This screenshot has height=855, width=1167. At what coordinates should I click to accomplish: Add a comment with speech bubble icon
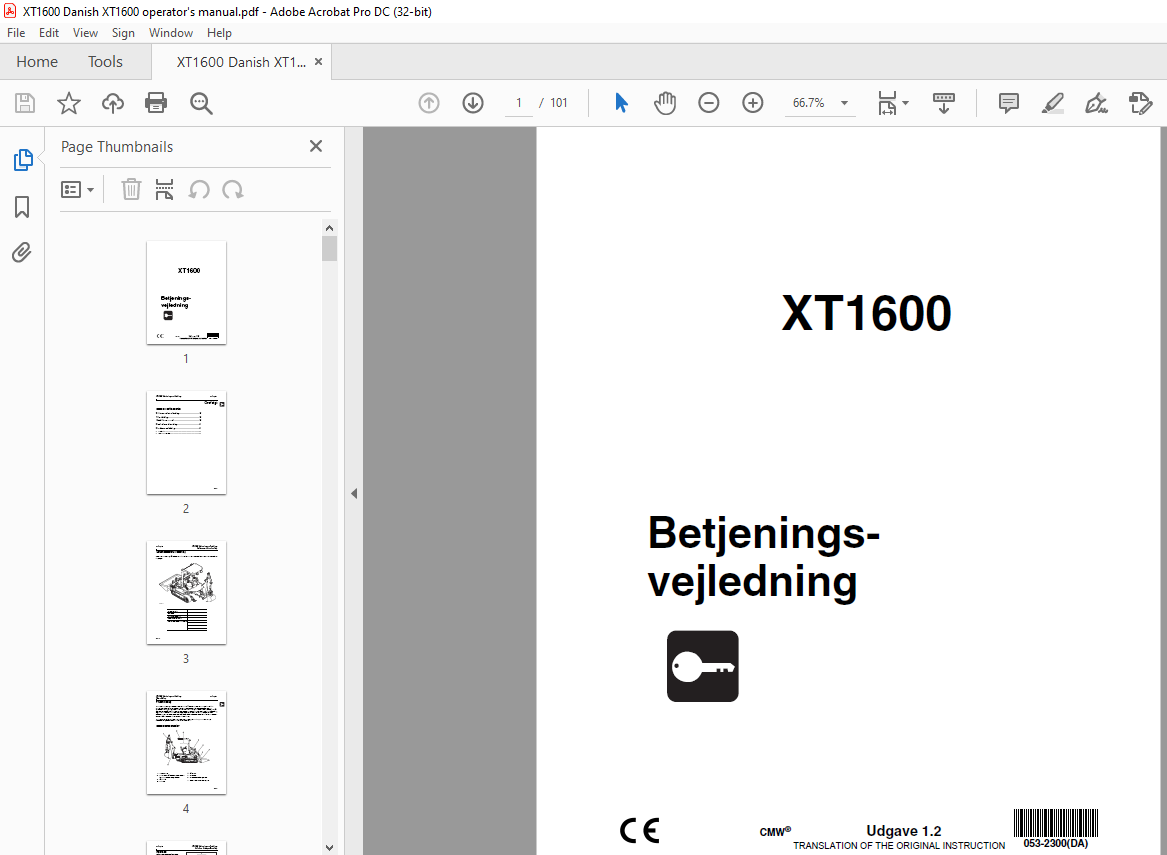(1008, 103)
